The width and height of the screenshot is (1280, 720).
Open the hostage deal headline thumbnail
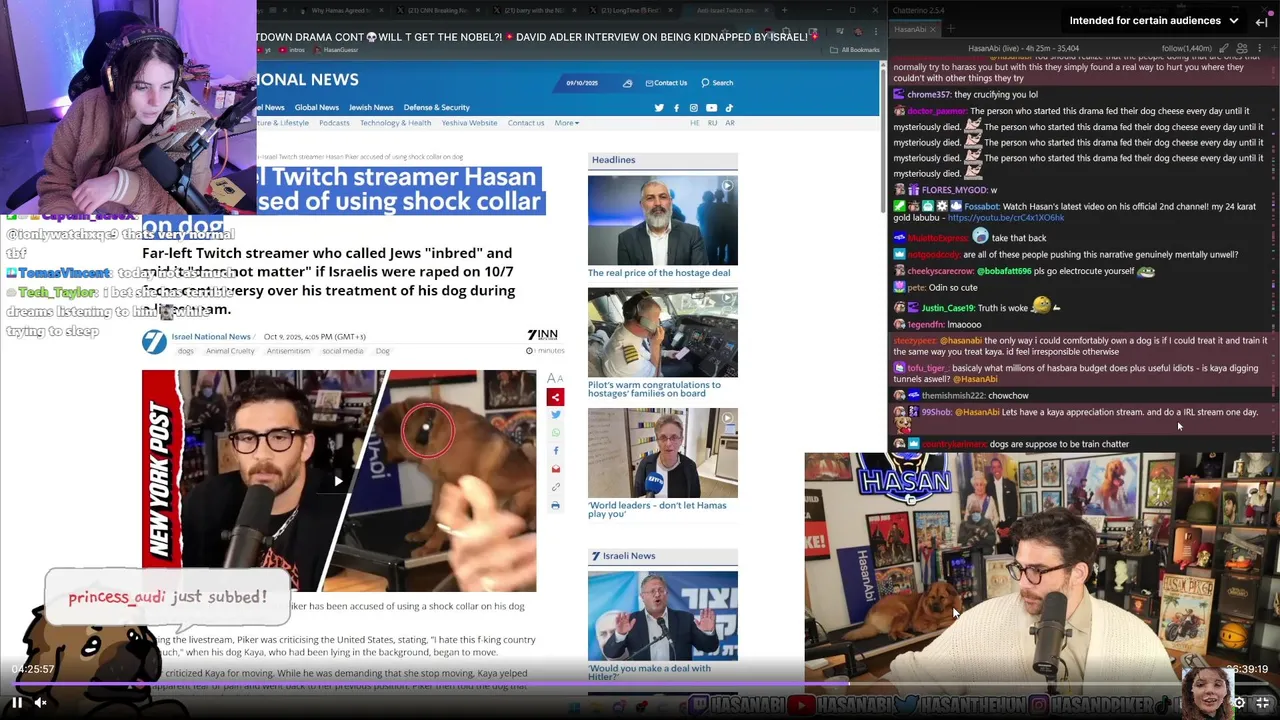(x=663, y=221)
